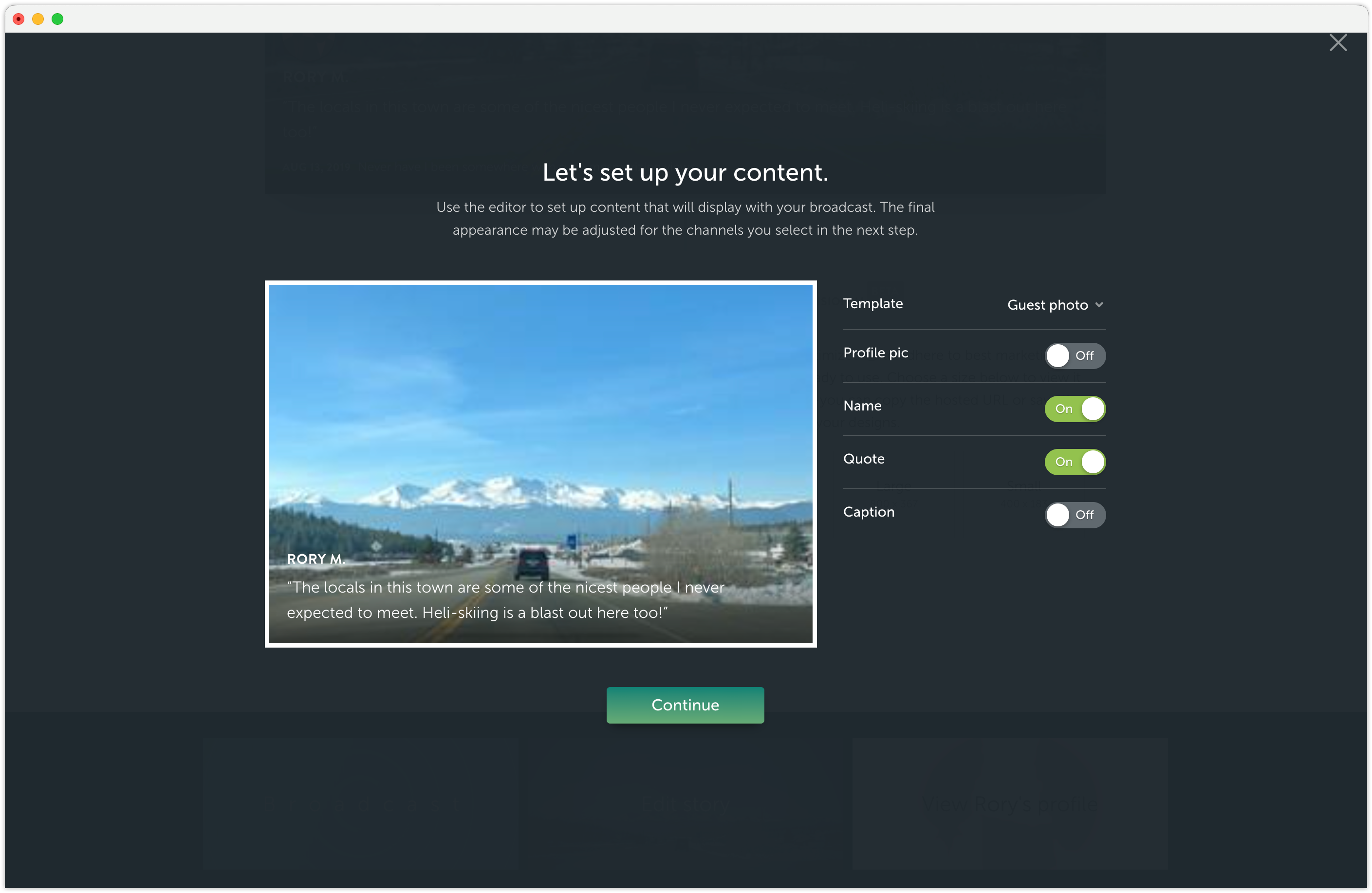Enable the Profile pic toggle

[1075, 356]
